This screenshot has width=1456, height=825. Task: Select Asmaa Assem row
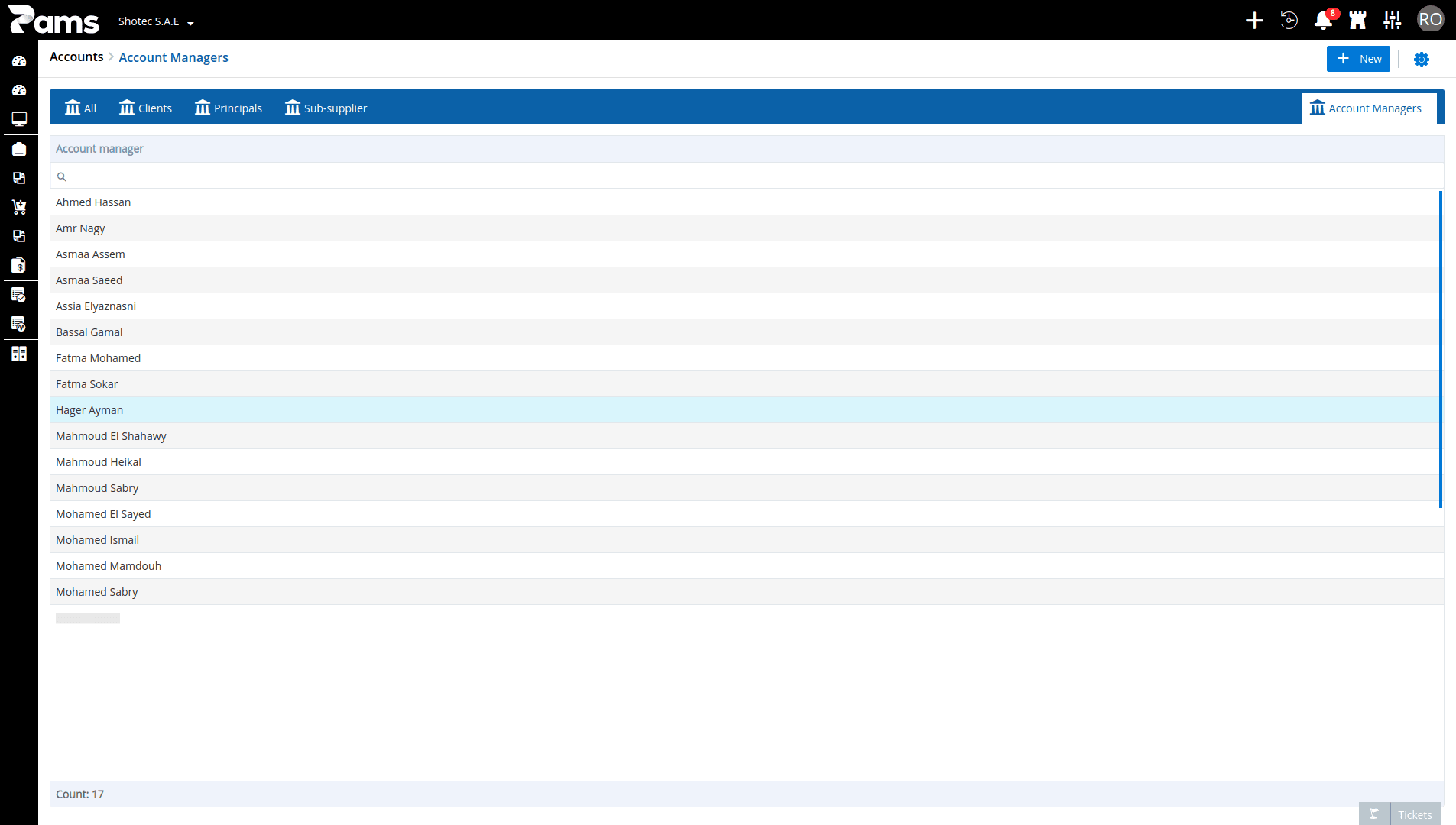point(745,254)
